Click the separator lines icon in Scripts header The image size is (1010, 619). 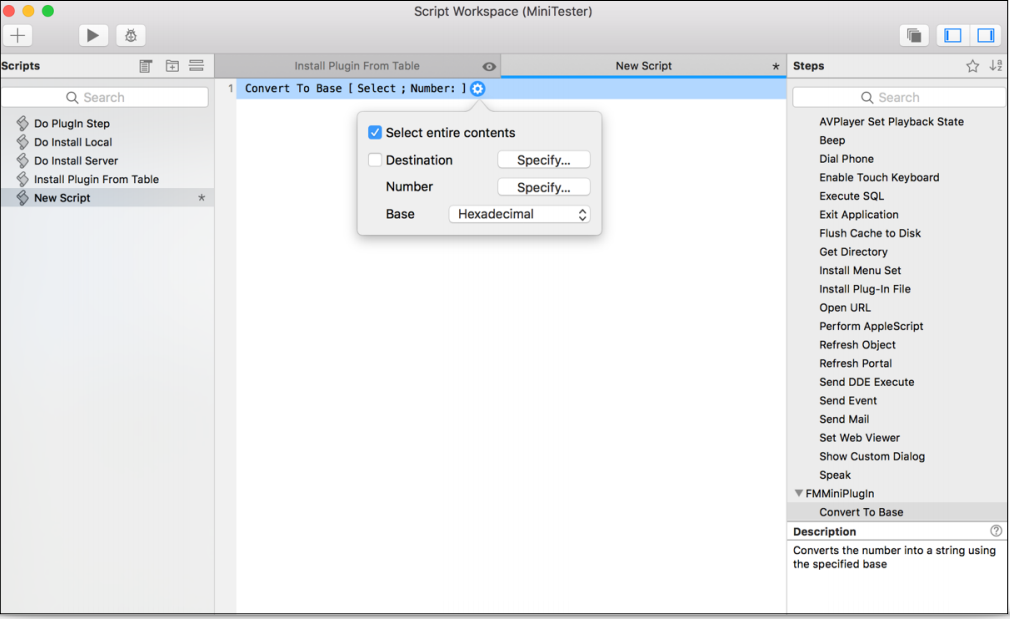(196, 66)
